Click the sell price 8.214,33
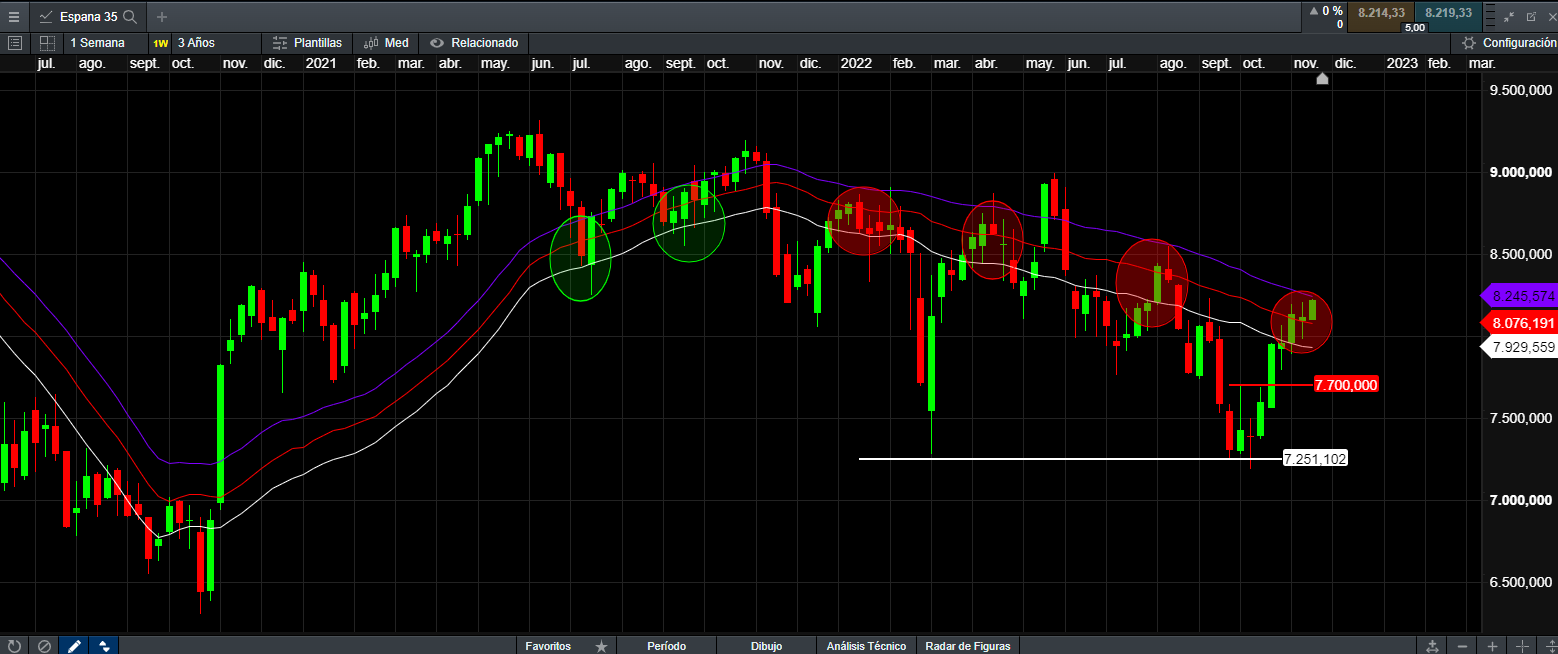 coord(1380,12)
